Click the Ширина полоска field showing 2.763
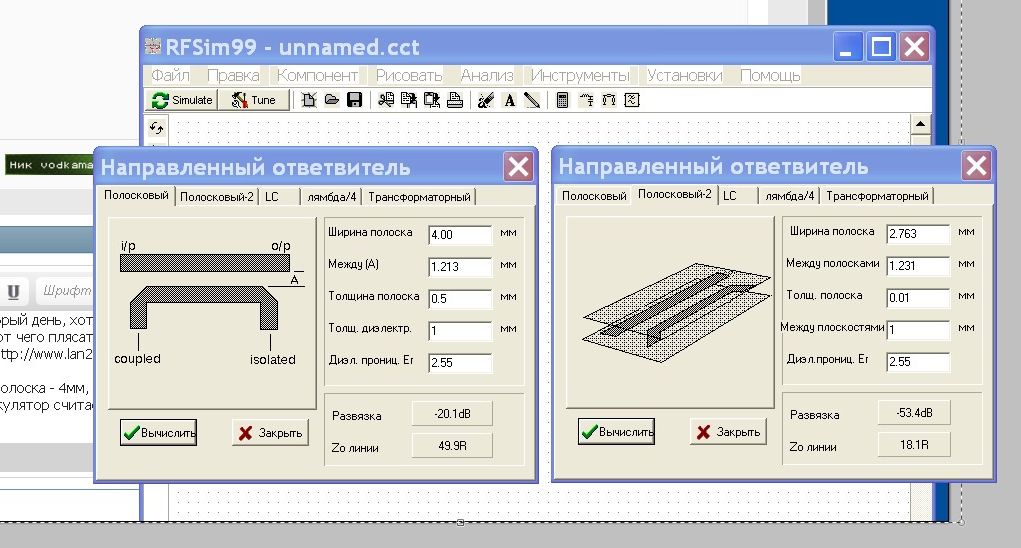Screen dimensions: 1021x548 (918, 234)
